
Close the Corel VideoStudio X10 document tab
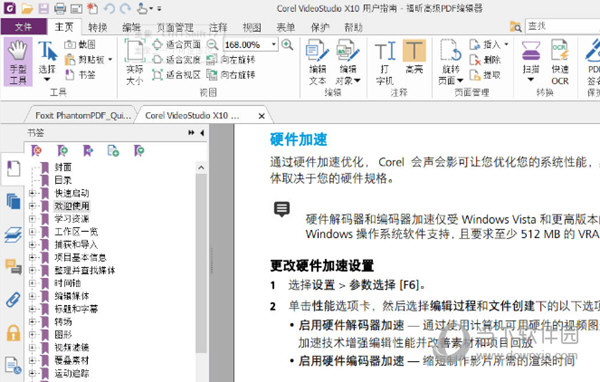262,116
